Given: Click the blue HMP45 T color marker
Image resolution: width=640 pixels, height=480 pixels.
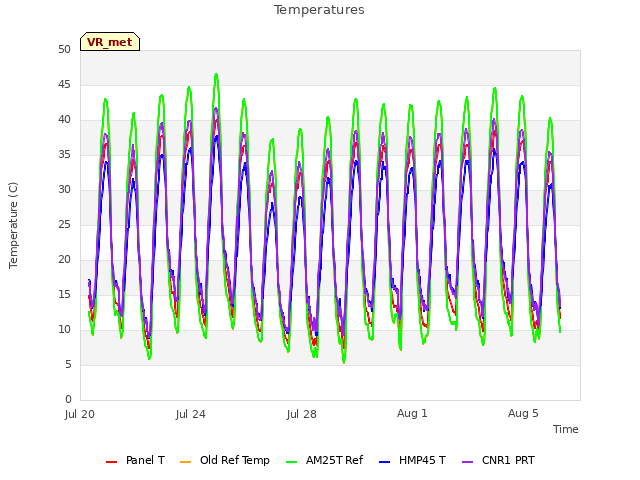Looking at the screenshot, I should click(385, 462).
